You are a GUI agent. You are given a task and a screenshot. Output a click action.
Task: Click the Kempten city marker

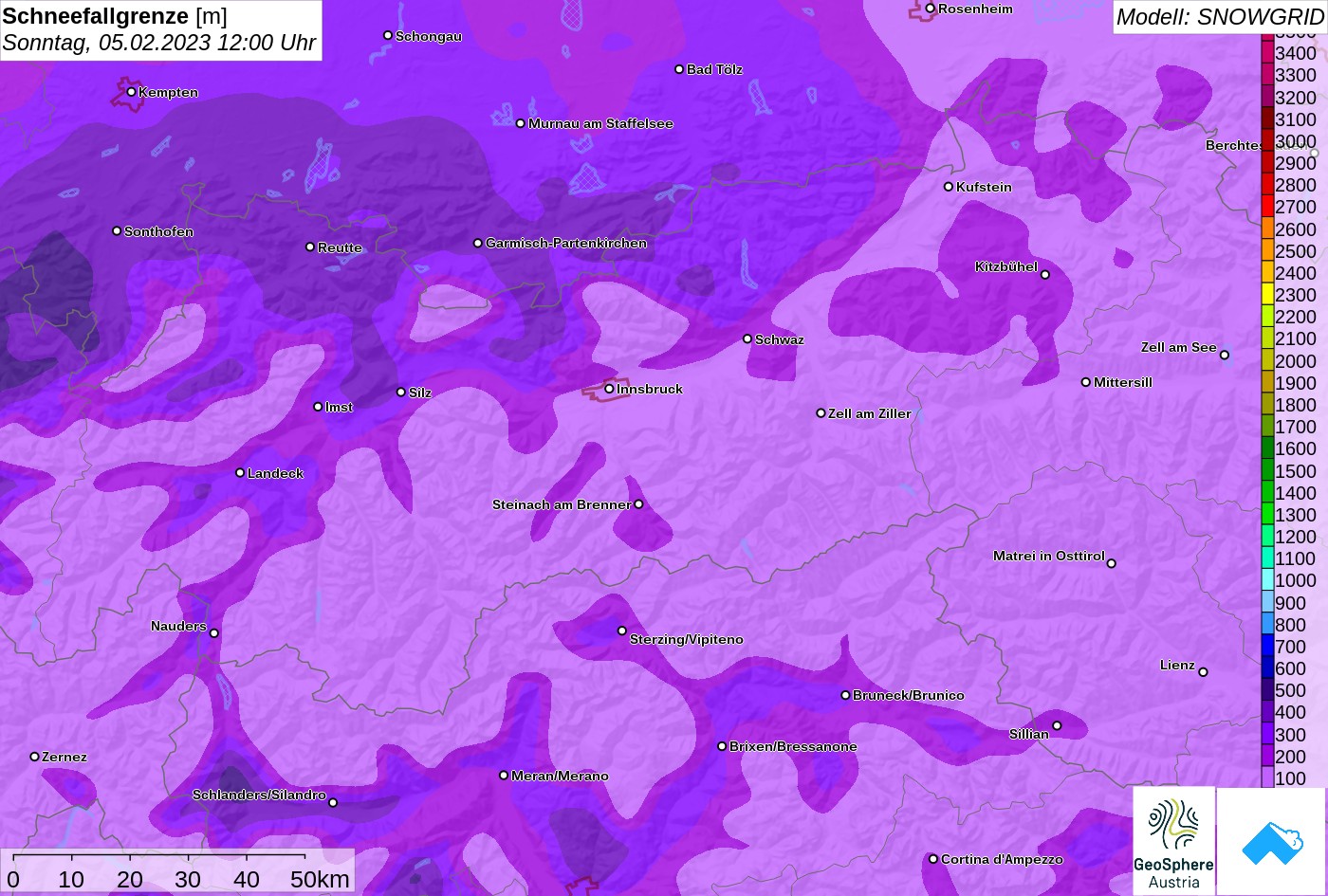(x=131, y=92)
